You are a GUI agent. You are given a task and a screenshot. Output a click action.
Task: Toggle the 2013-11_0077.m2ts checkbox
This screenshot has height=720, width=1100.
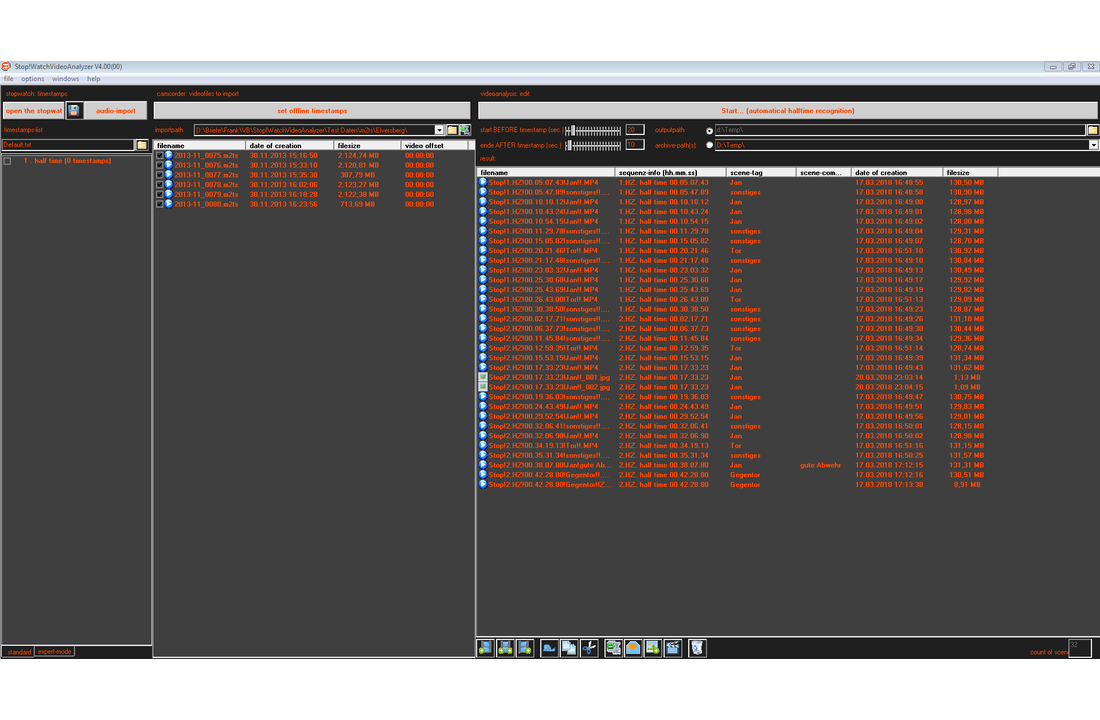(x=159, y=175)
